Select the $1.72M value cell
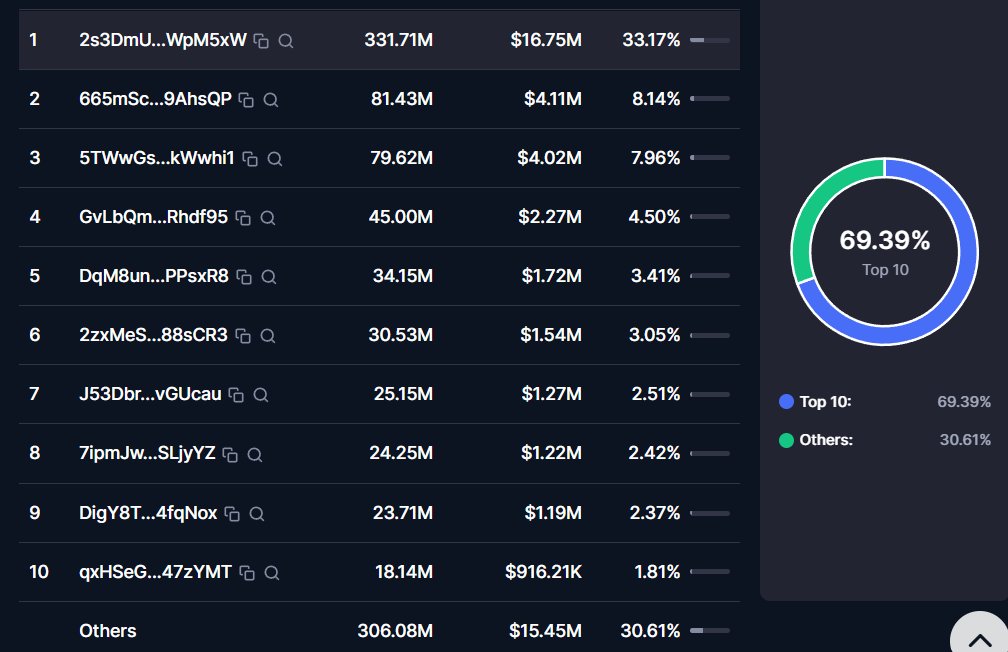 tap(552, 276)
